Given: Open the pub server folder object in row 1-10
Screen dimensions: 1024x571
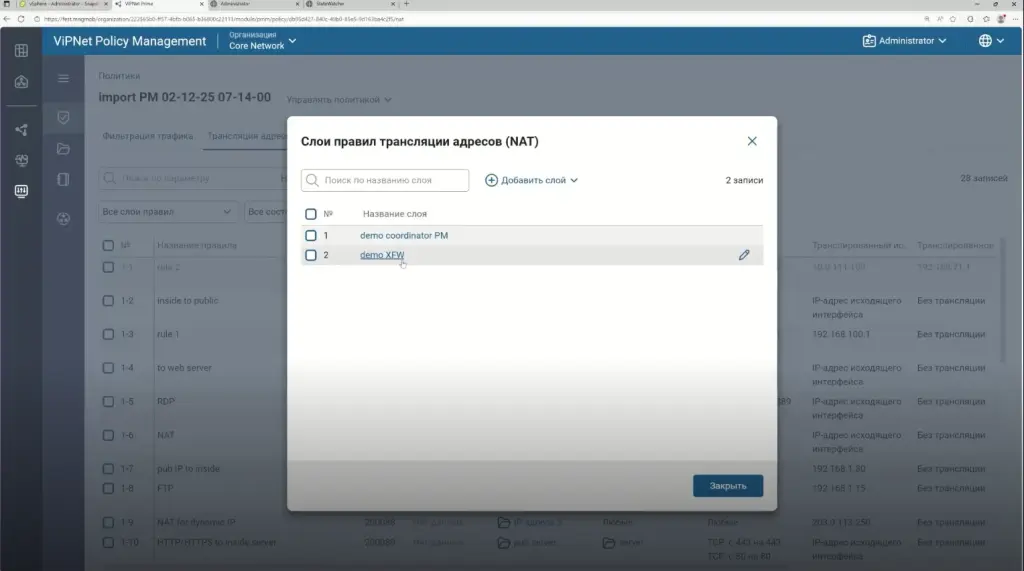Looking at the screenshot, I should point(526,543).
